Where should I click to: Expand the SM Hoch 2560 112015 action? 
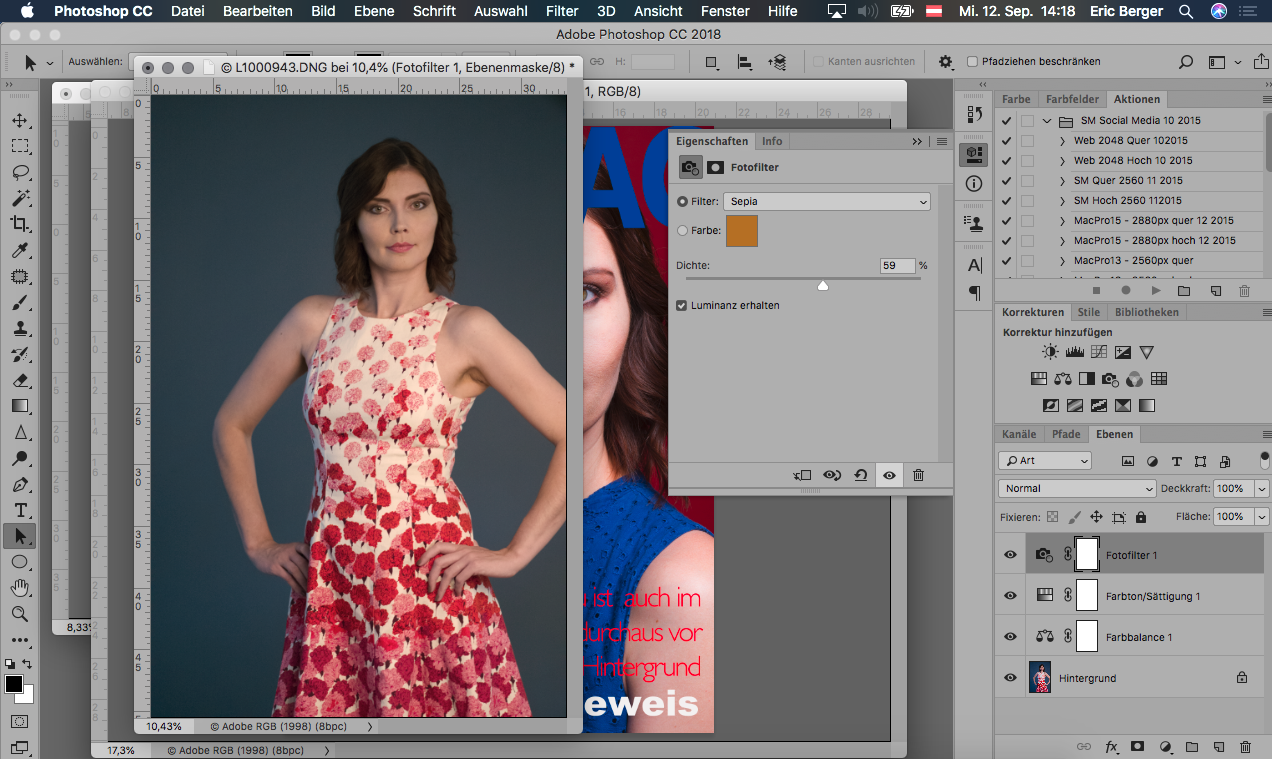[1063, 201]
